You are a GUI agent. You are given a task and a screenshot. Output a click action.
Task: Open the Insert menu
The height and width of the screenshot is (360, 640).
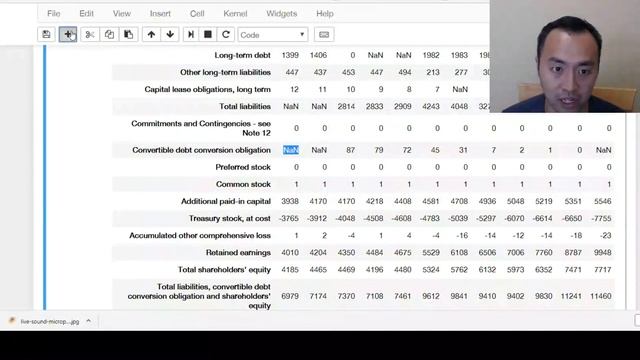point(160,13)
